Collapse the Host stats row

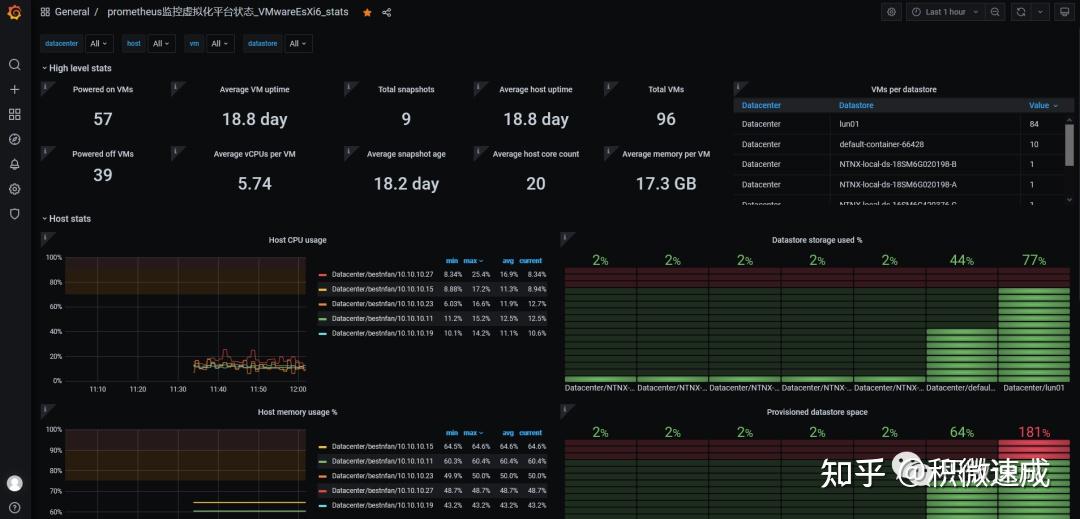(66, 219)
